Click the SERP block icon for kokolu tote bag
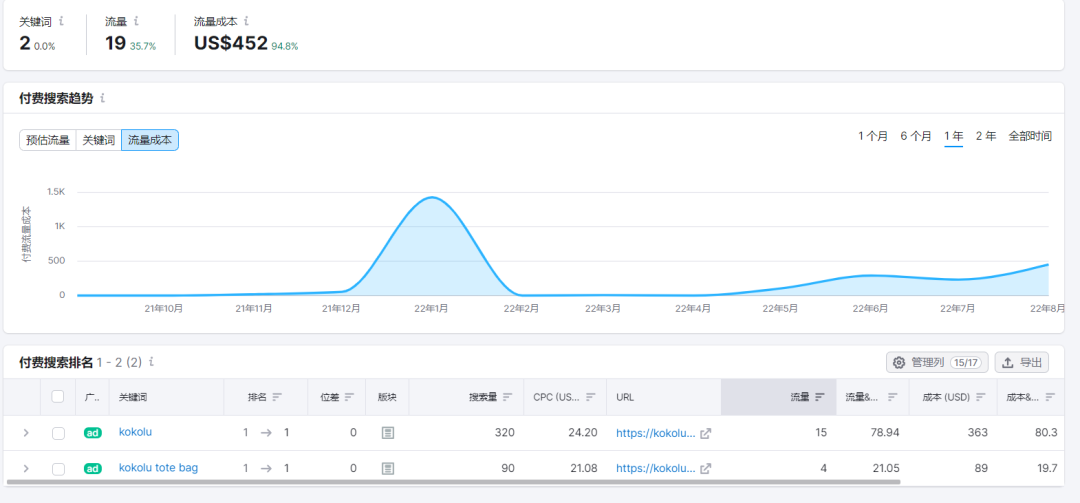This screenshot has height=503, width=1080. pos(388,468)
